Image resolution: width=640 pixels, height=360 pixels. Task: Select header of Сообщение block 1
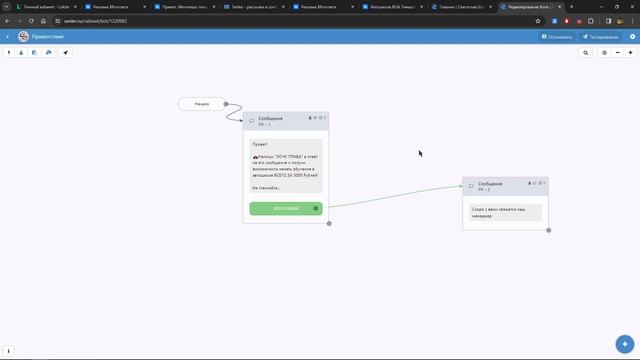tap(286, 121)
